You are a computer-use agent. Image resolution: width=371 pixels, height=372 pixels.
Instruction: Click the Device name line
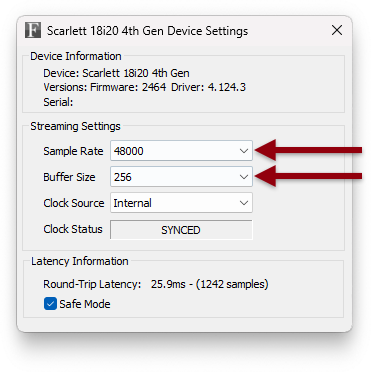116,73
